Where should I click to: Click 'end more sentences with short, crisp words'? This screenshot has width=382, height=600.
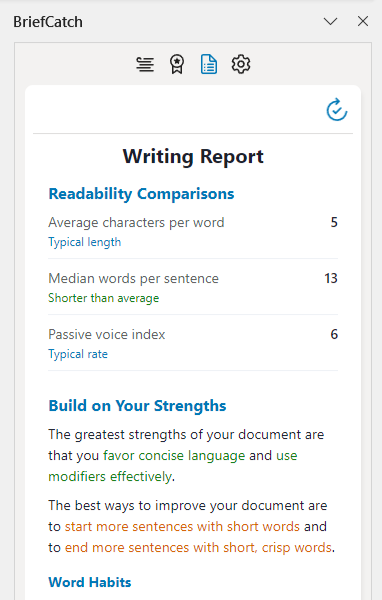(x=198, y=548)
